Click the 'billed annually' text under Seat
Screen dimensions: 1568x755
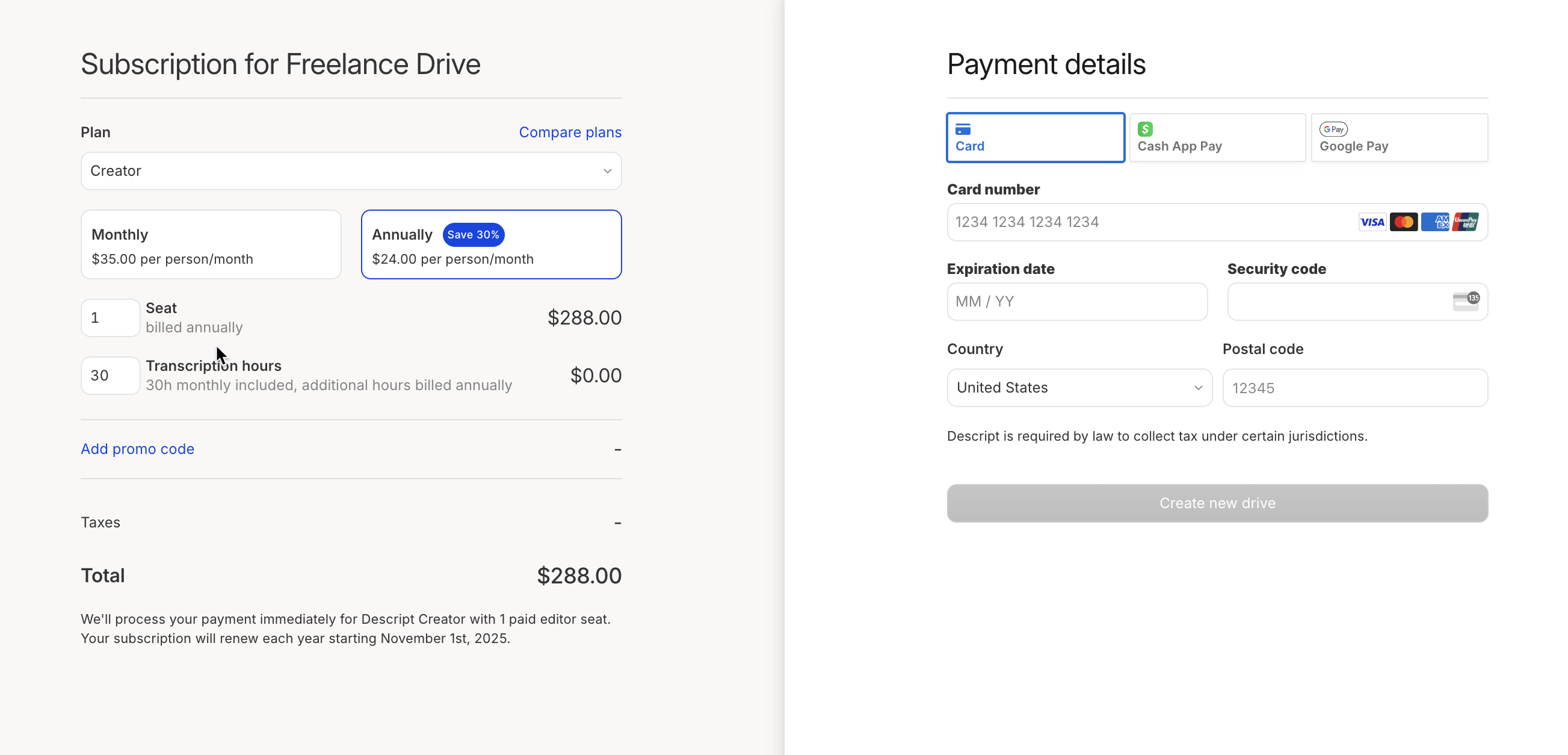[x=194, y=328]
